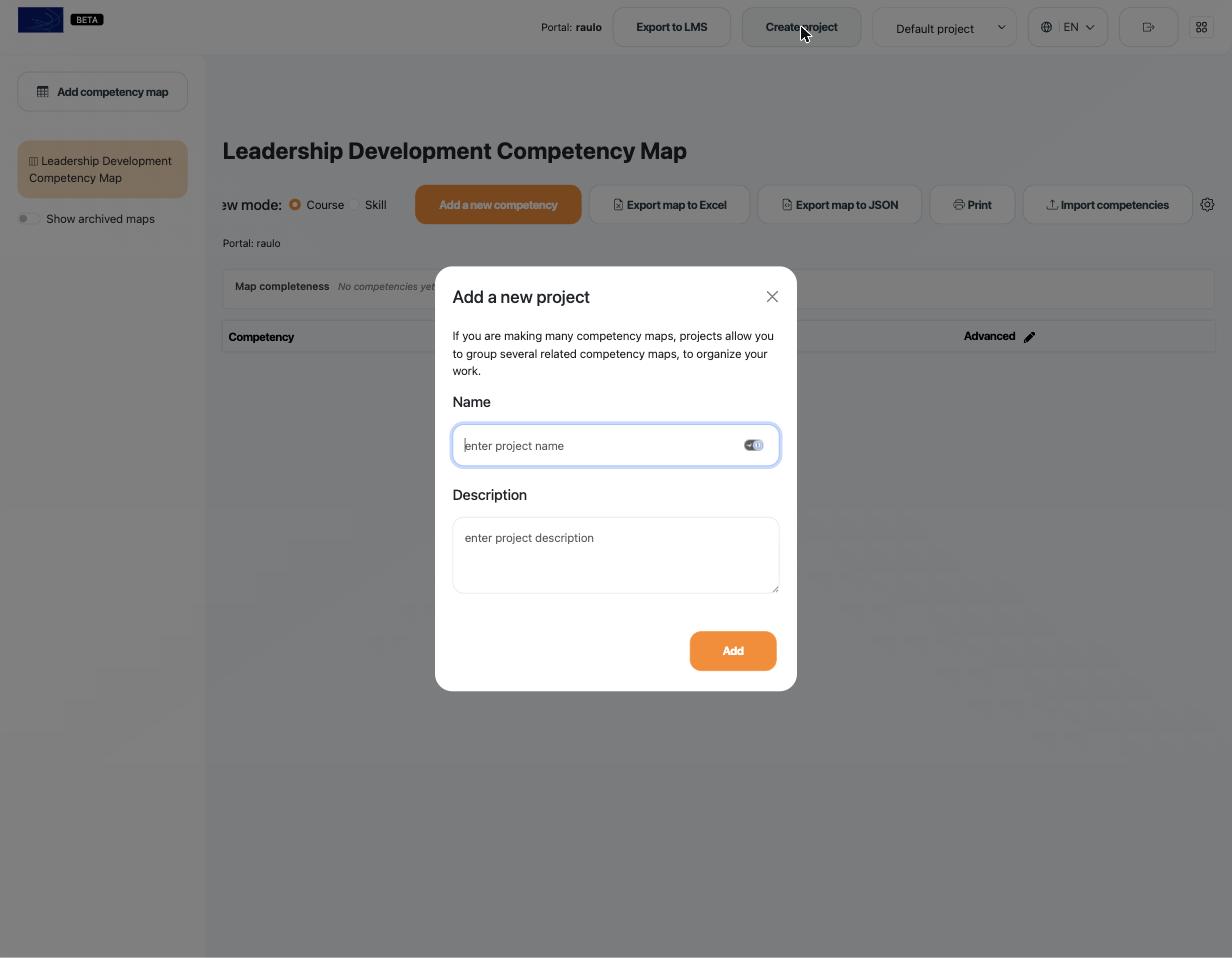Image resolution: width=1232 pixels, height=958 pixels.
Task: Click the Advanced column header
Action: pos(990,336)
